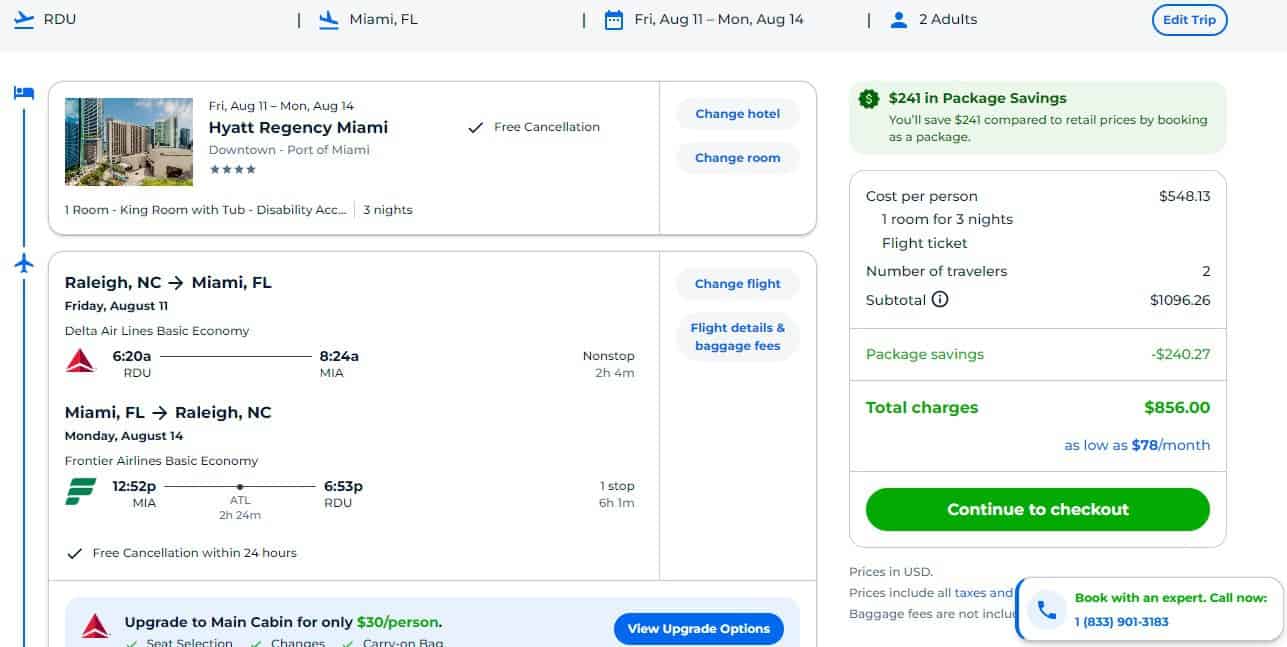
Task: Click the Friday, August 11 flight date
Action: point(116,306)
